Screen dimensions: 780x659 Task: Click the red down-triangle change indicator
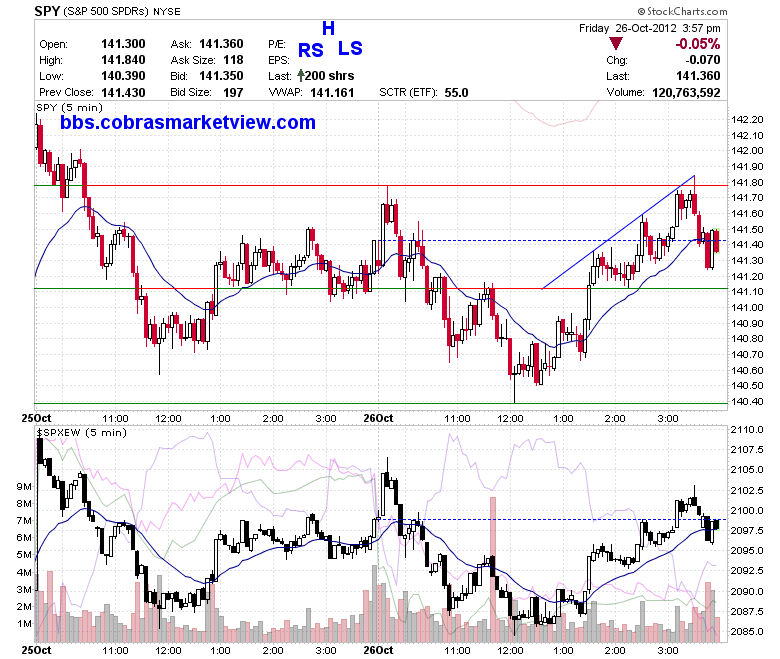click(616, 44)
